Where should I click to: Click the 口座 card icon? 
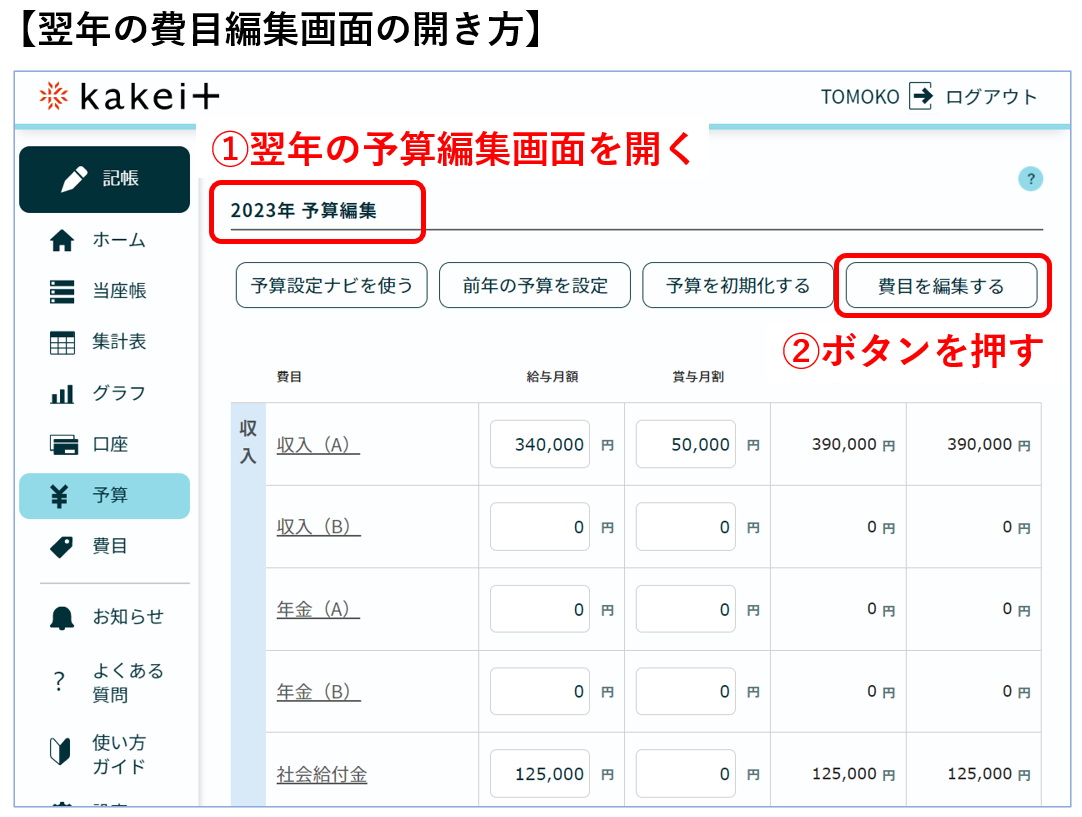click(x=62, y=445)
